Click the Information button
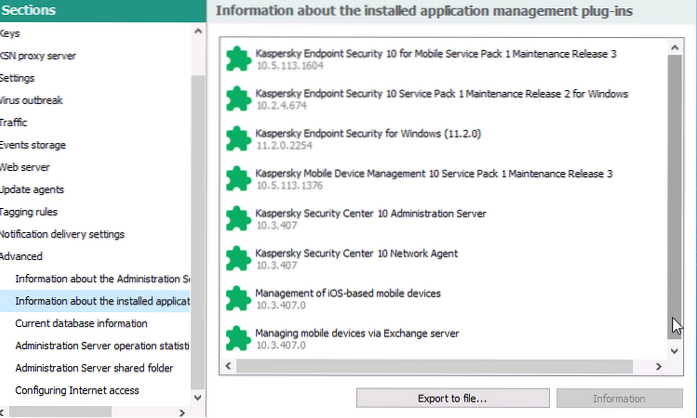This screenshot has width=697, height=418. pos(618,399)
